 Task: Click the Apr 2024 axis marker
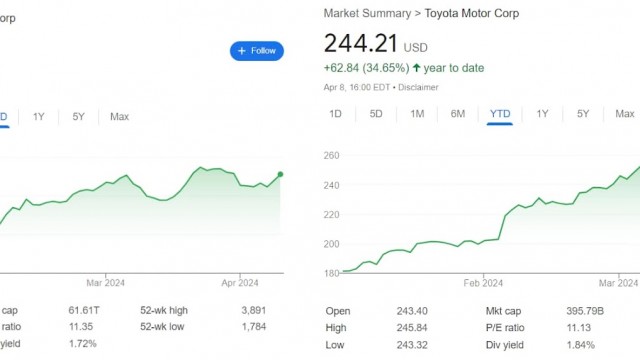pos(240,283)
